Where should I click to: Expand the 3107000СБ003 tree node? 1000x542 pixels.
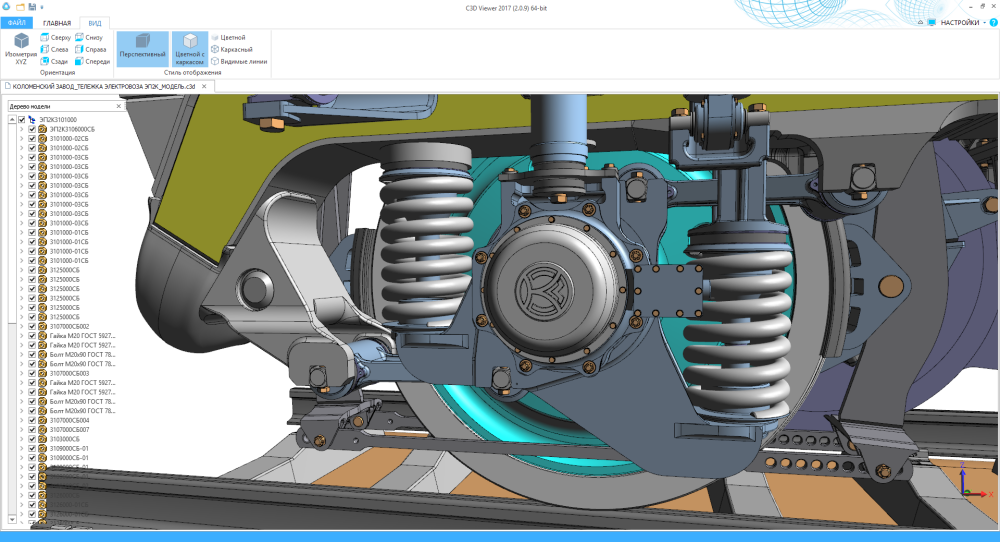pyautogui.click(x=22, y=373)
